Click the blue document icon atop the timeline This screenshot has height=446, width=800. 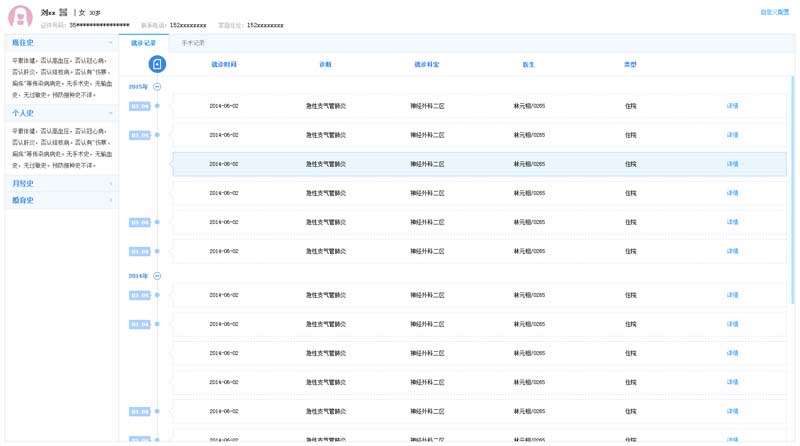point(157,64)
